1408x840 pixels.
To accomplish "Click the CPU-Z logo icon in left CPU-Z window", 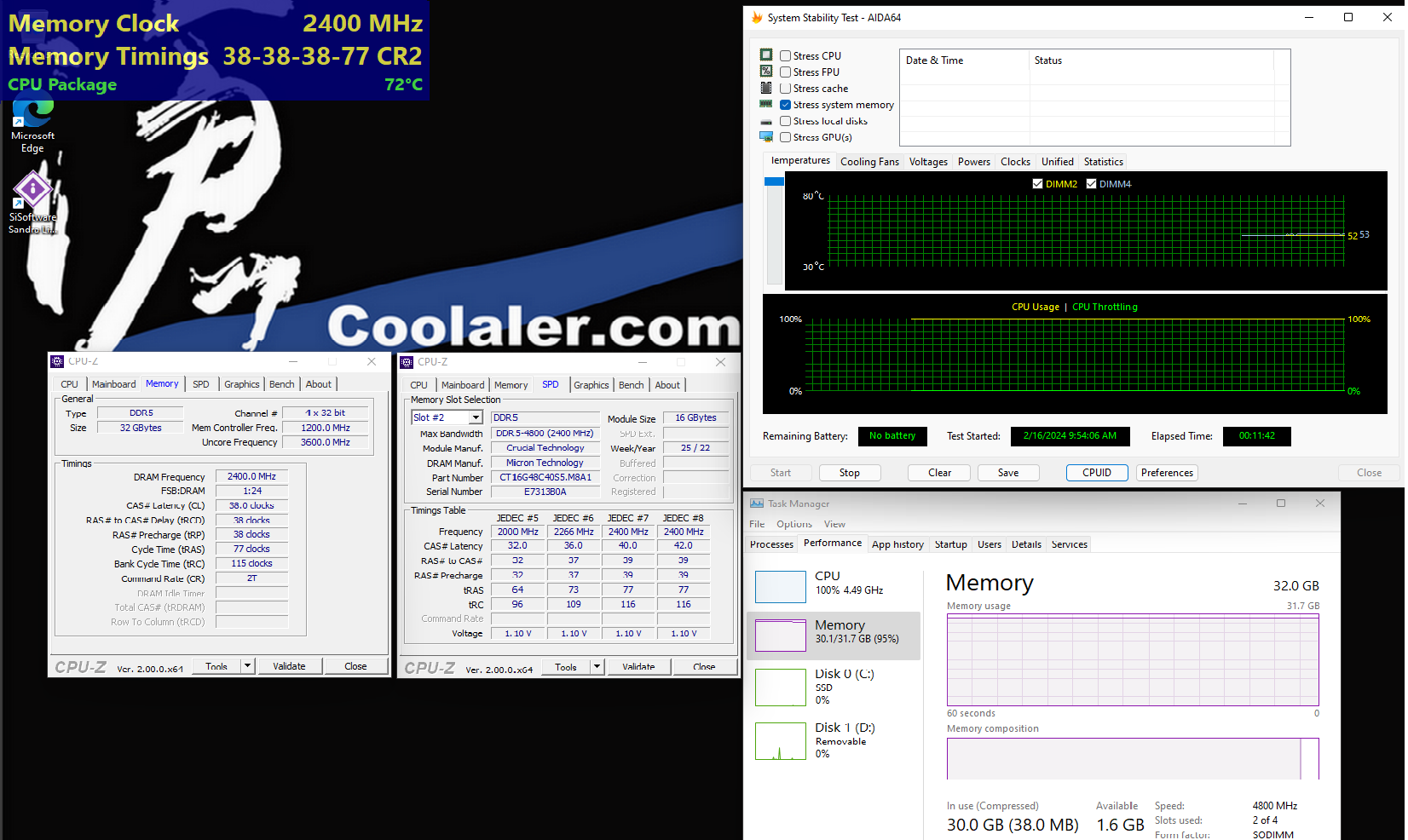I will click(57, 361).
